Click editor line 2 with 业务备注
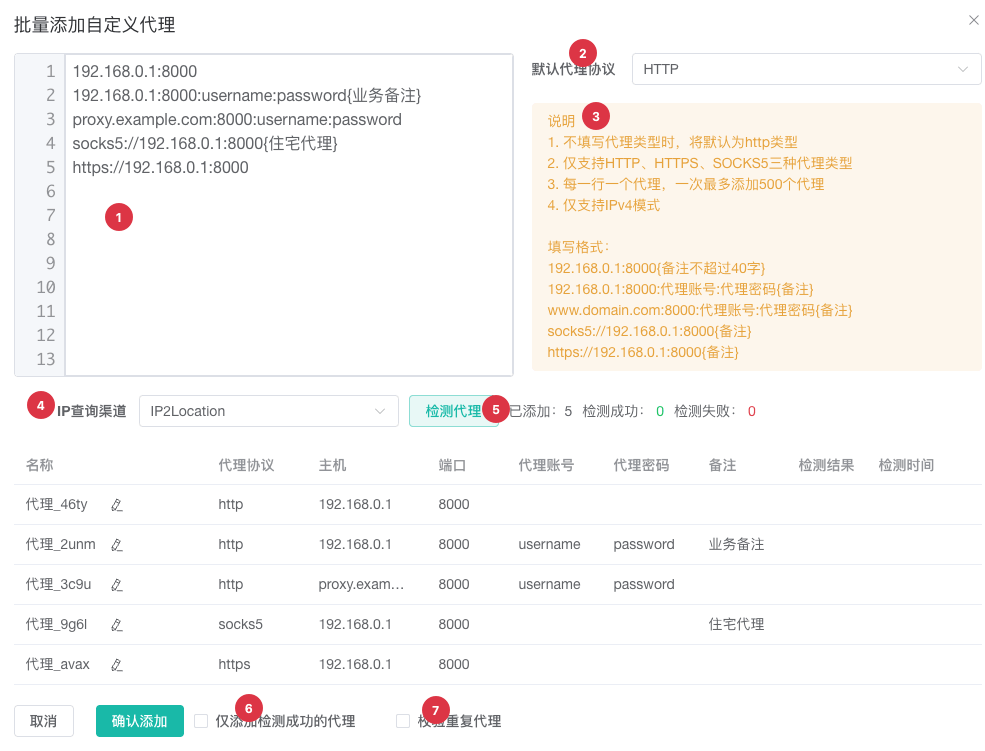The width and height of the screenshot is (985, 751). pyautogui.click(x=246, y=95)
